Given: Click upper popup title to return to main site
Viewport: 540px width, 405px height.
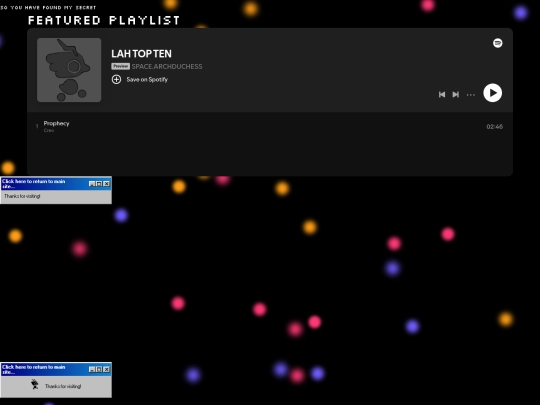Looking at the screenshot, I should click(x=33, y=184).
